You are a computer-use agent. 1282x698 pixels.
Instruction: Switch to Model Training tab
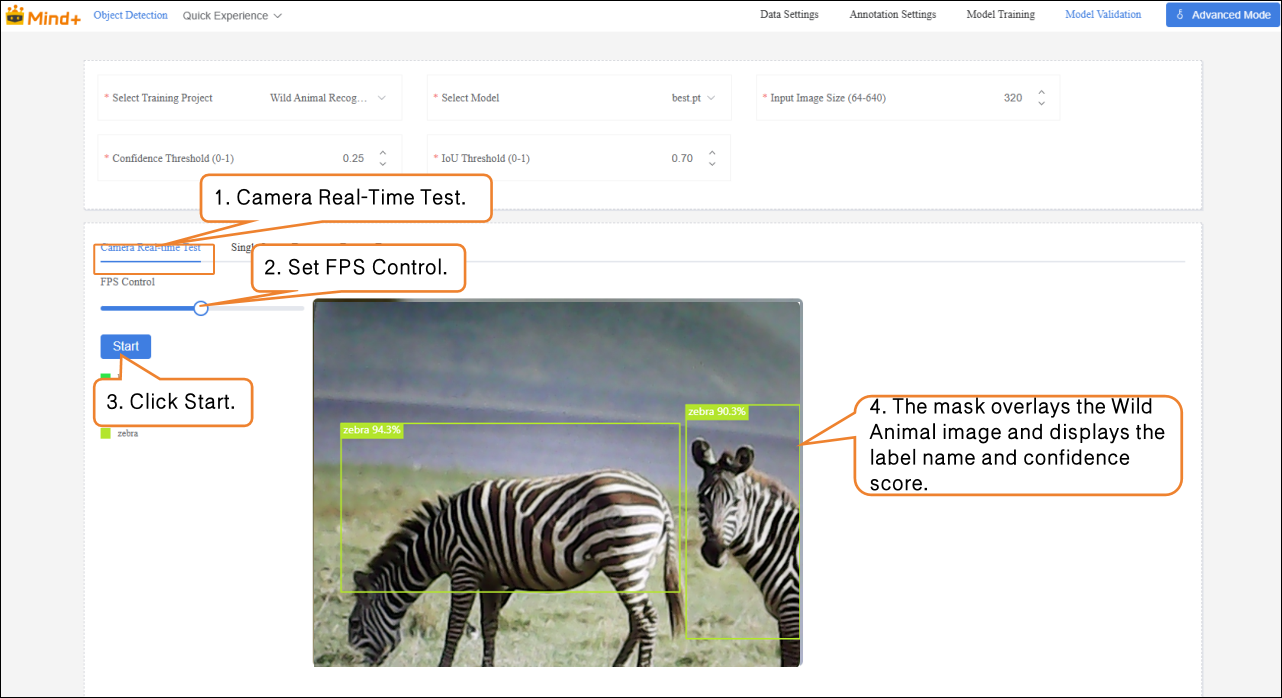[x=1000, y=15]
